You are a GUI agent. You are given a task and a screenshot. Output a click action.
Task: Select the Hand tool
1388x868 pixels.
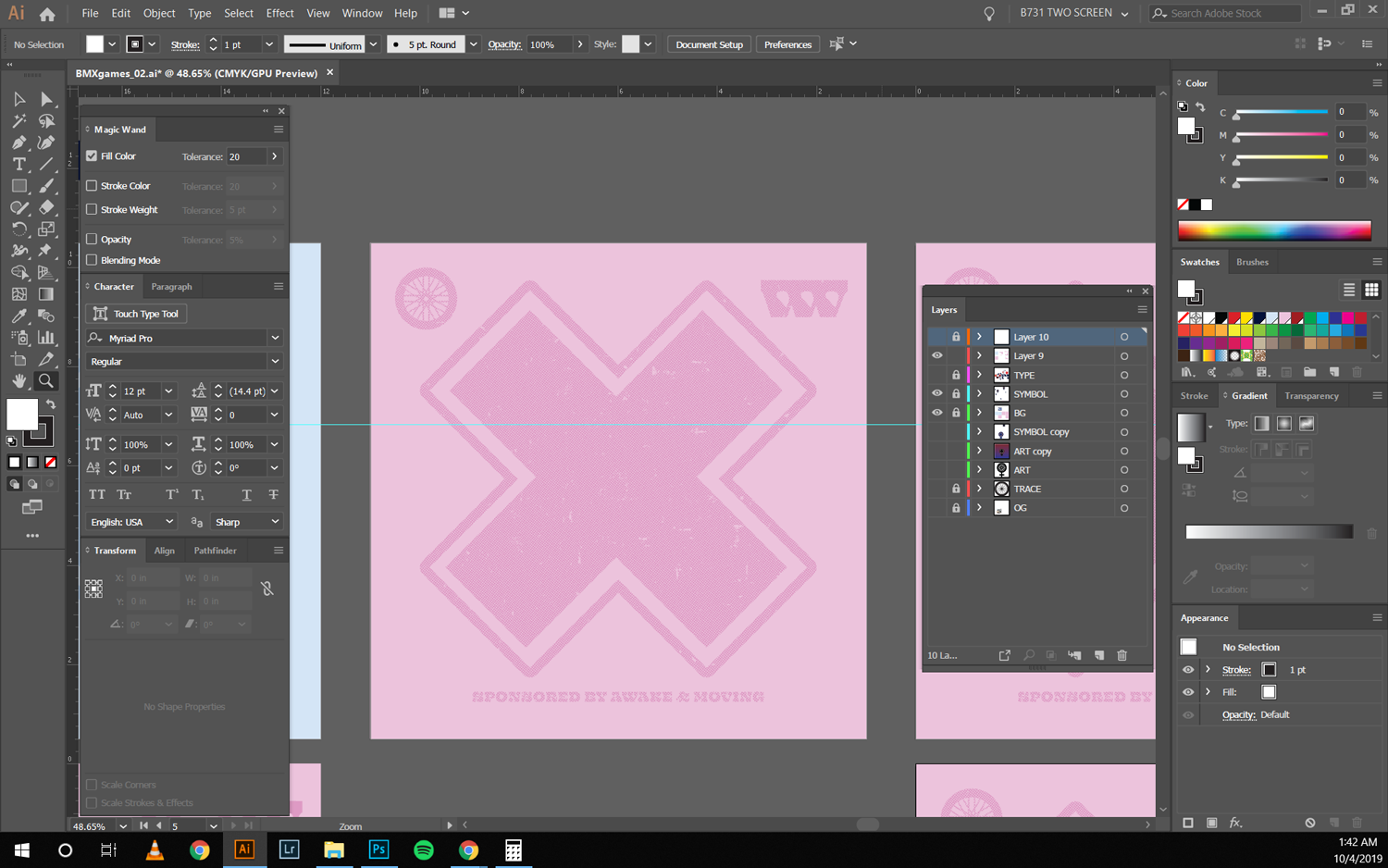click(x=19, y=380)
